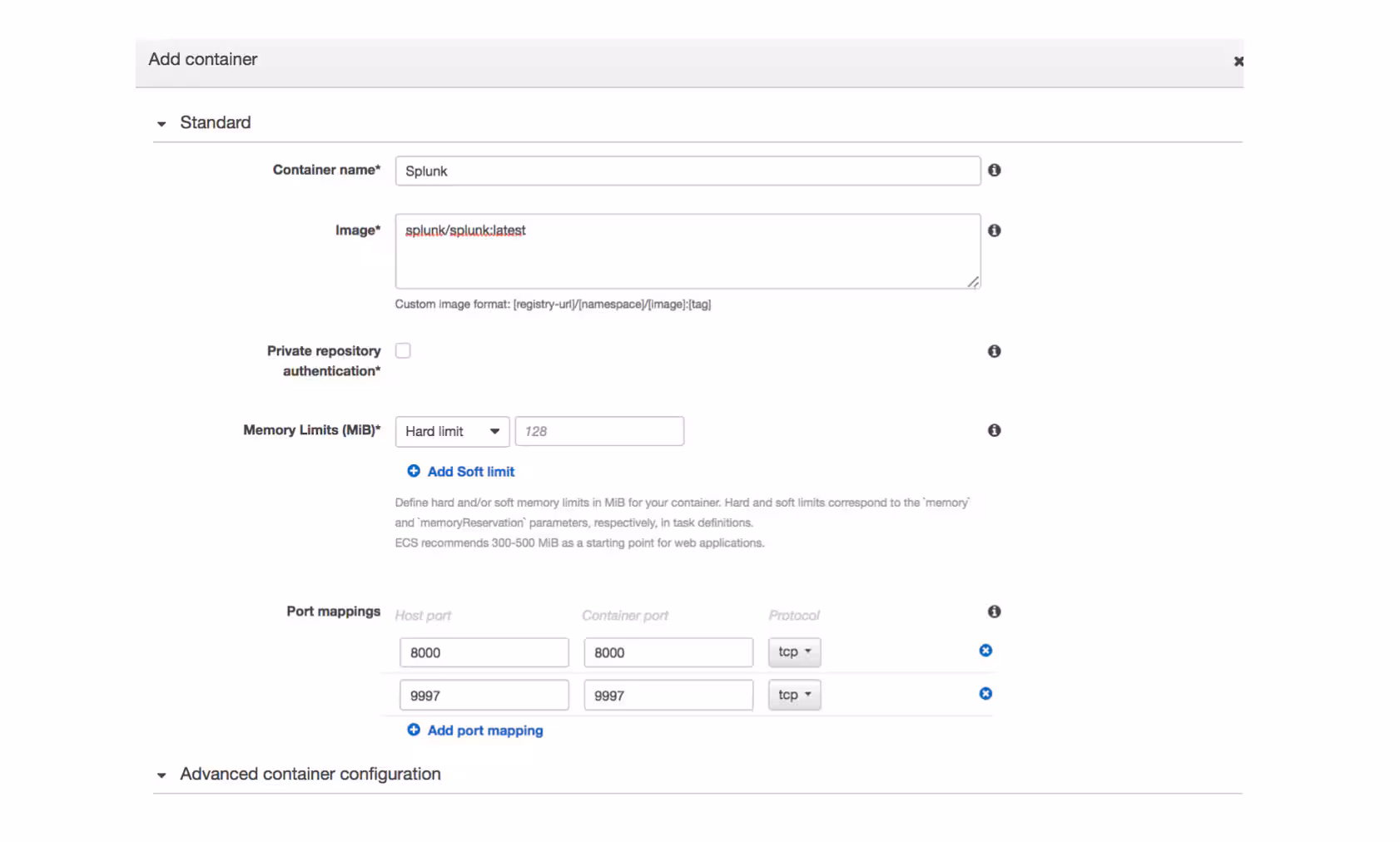
Task: Click info icon for Memory Limits
Action: (x=994, y=430)
